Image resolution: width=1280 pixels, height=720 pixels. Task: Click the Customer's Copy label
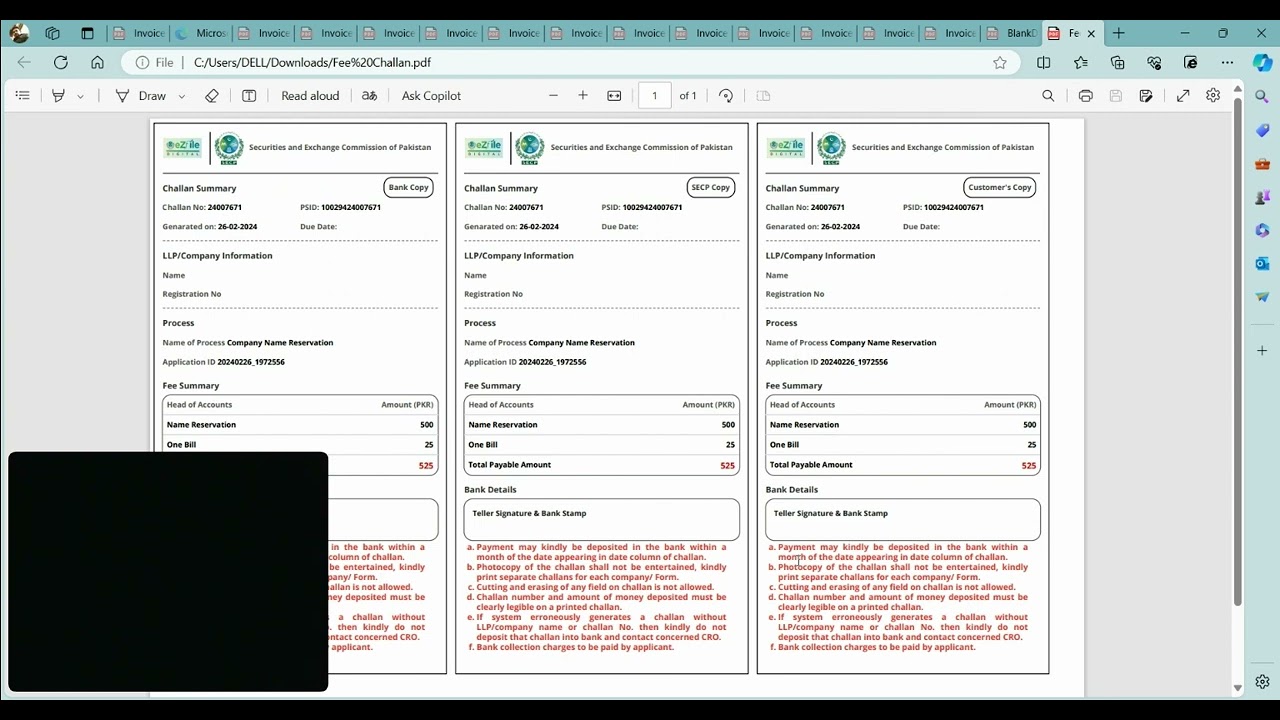click(1000, 187)
